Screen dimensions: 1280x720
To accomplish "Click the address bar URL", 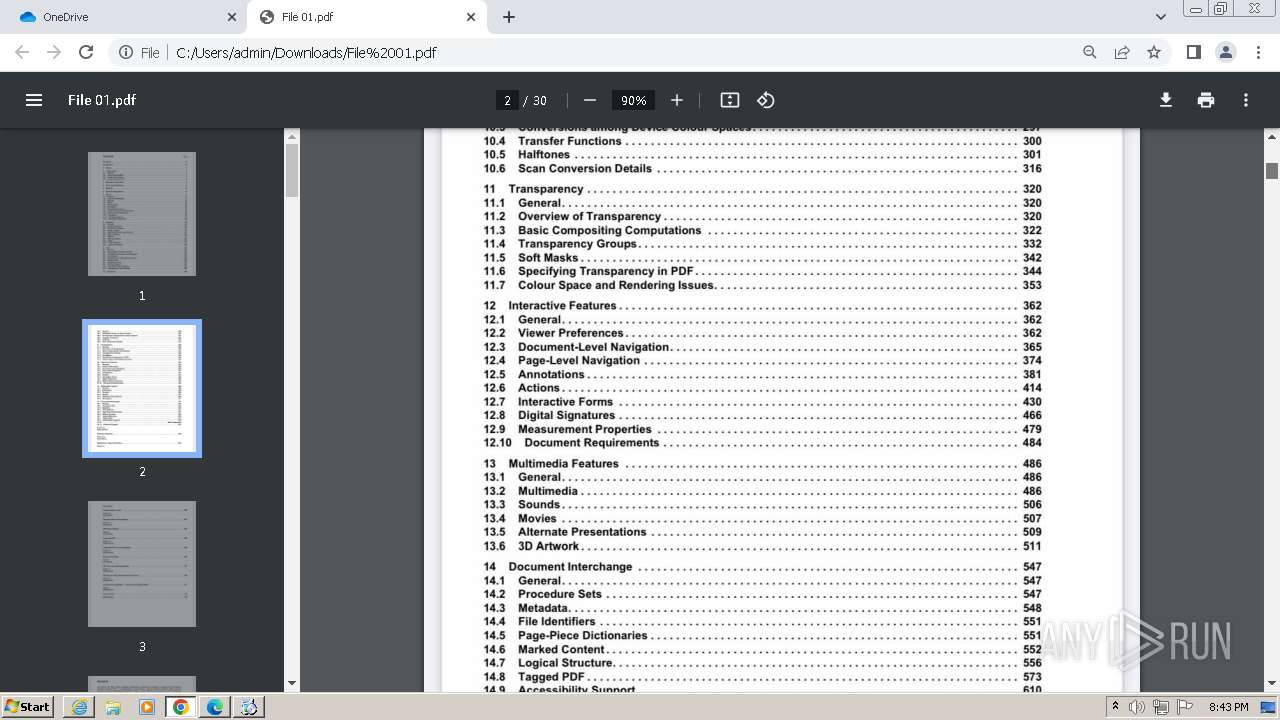I will point(306,53).
